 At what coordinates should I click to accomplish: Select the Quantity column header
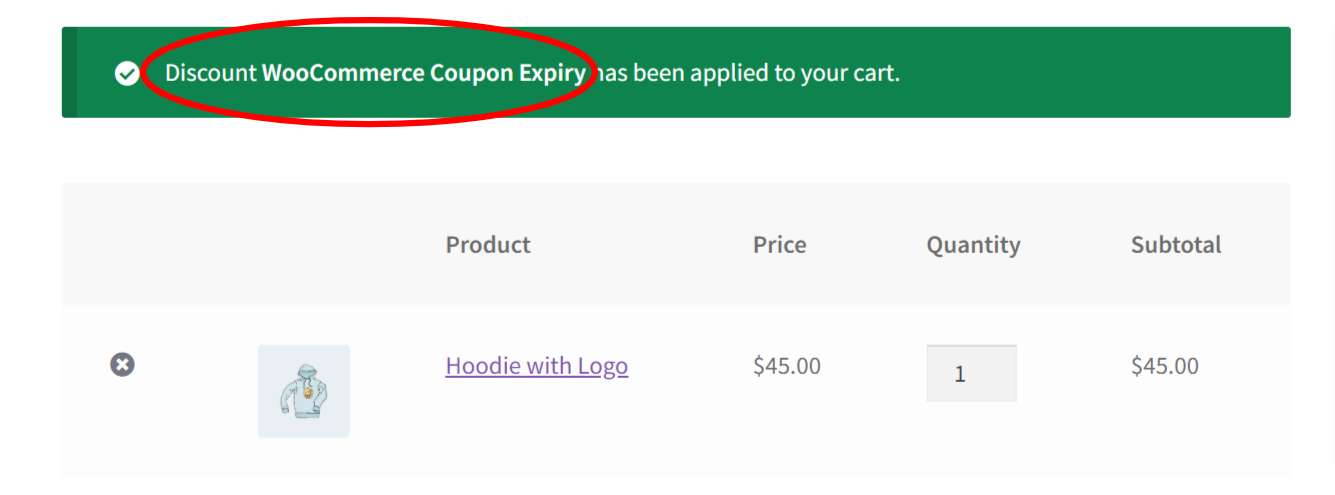click(x=973, y=245)
